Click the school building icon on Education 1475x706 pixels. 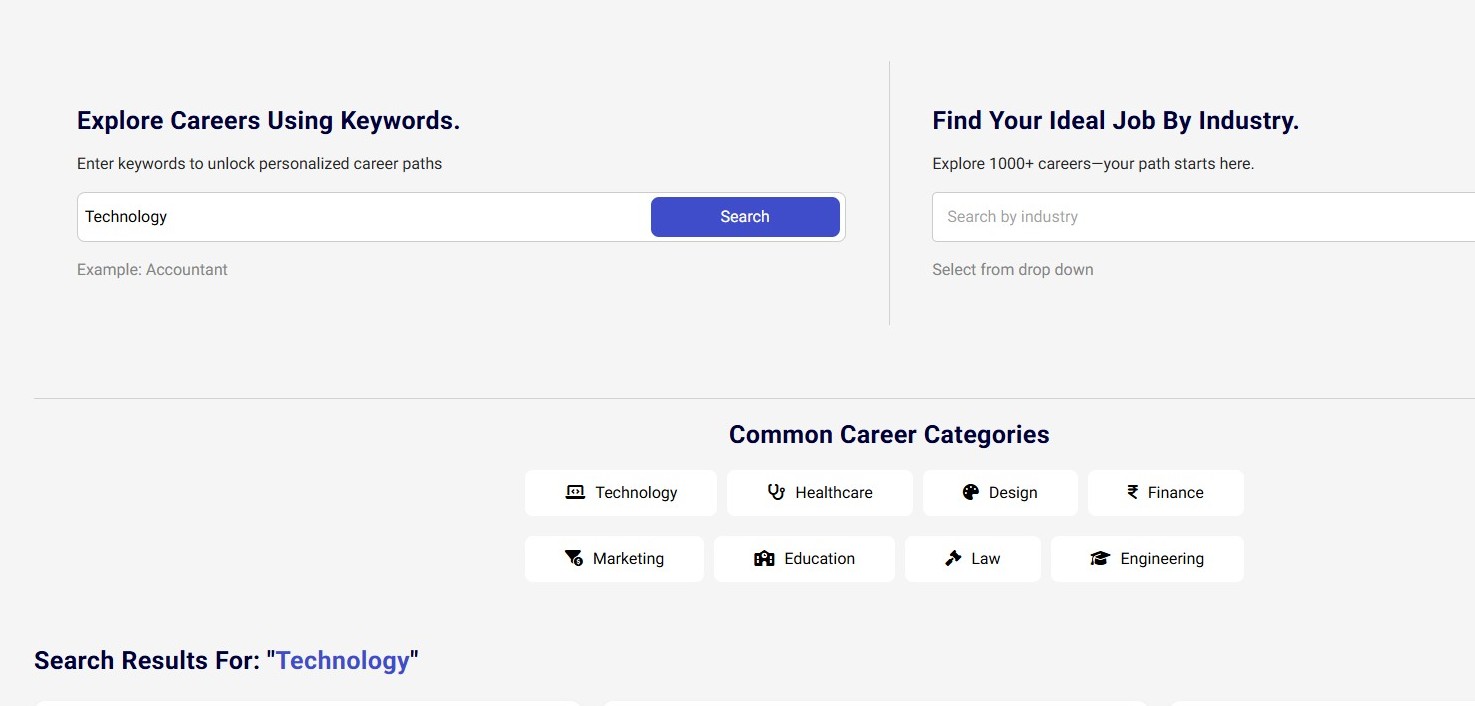pos(764,558)
